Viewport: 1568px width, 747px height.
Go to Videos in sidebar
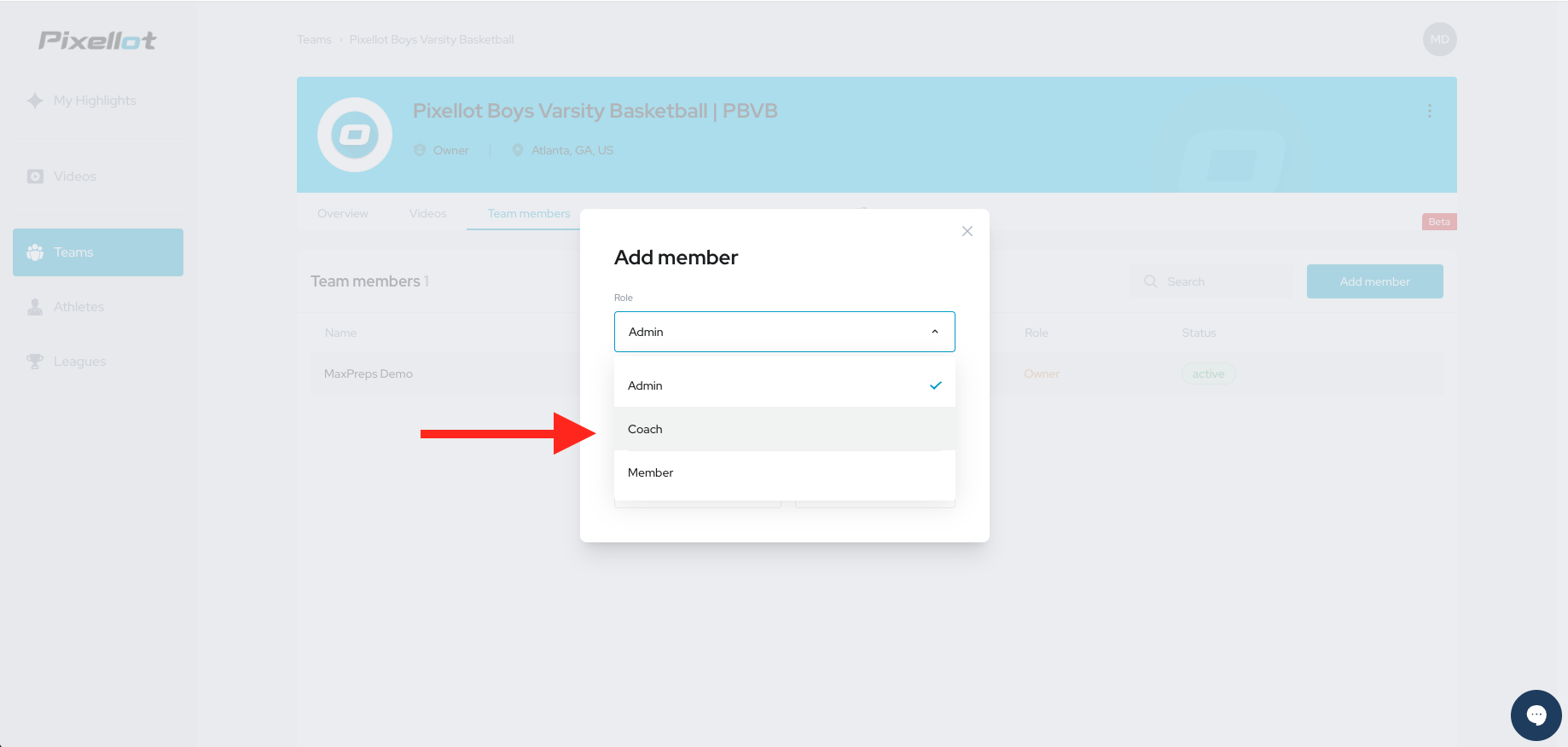coord(98,177)
